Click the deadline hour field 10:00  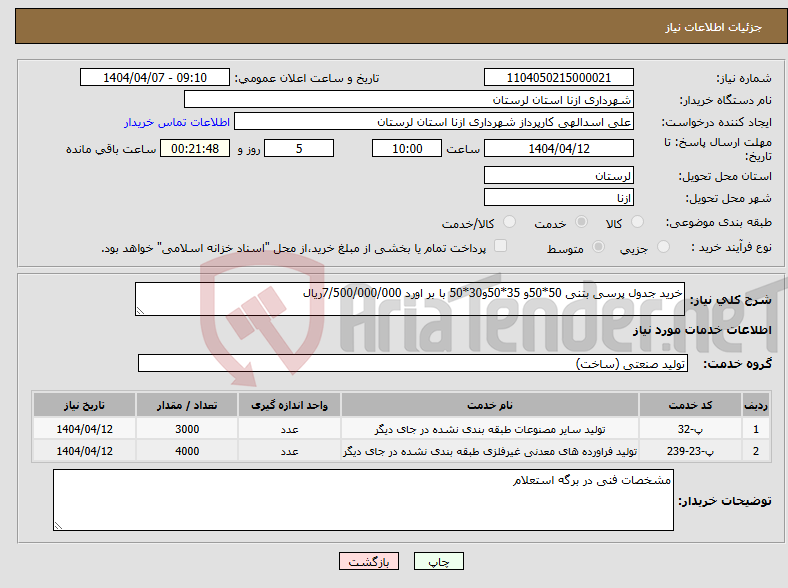tap(407, 148)
